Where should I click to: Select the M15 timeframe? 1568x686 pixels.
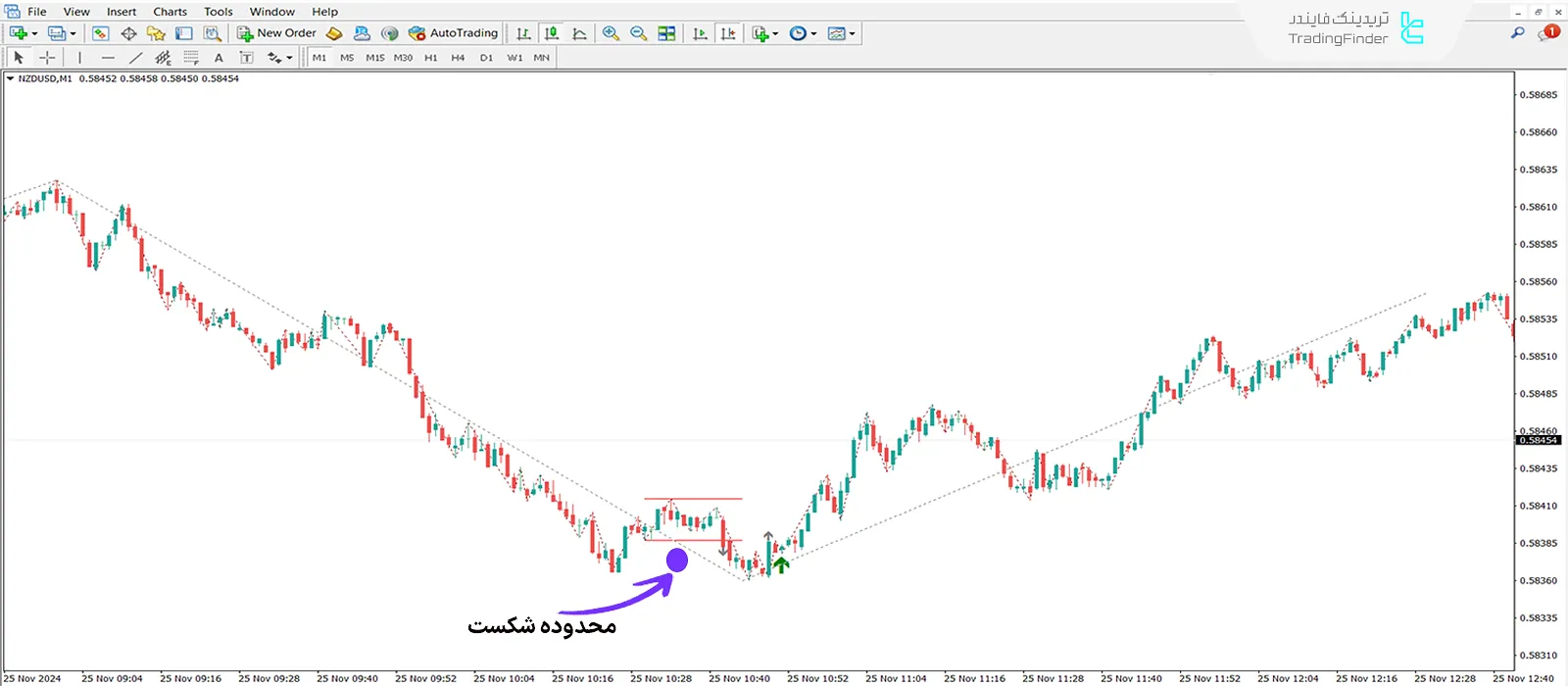tap(375, 58)
